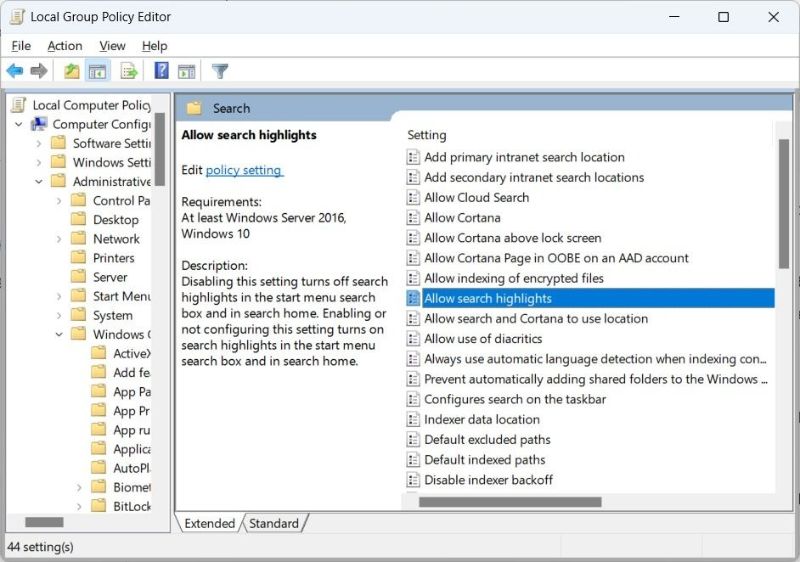Click the 'policy setting' edit link
This screenshot has width=800, height=562.
tap(243, 171)
